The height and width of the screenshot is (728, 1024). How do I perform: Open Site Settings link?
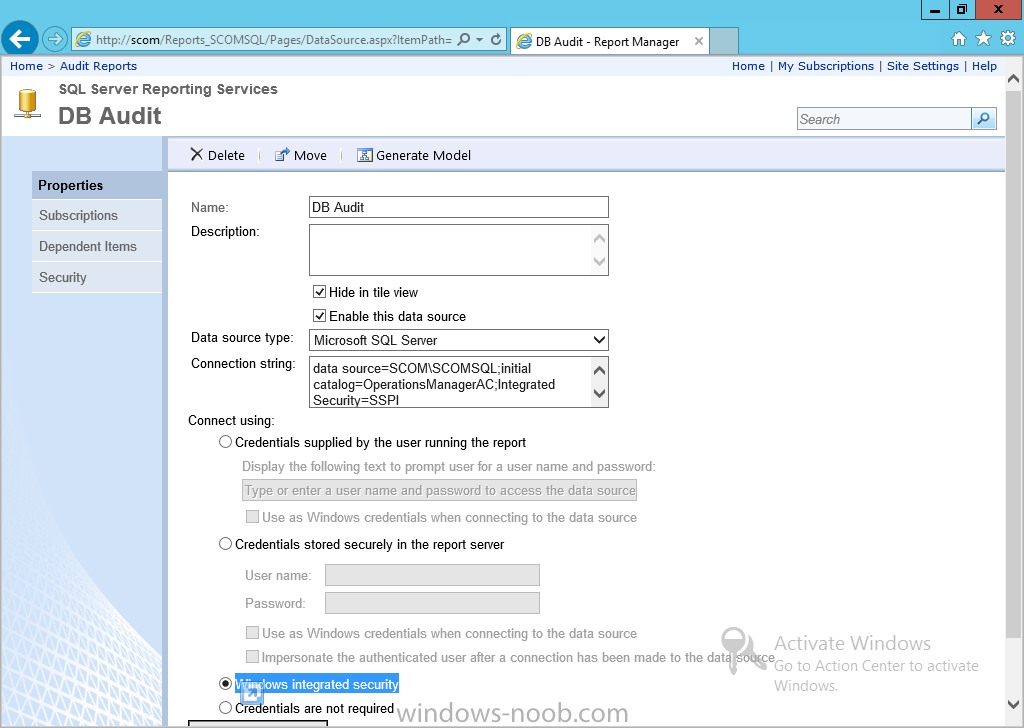(x=923, y=66)
